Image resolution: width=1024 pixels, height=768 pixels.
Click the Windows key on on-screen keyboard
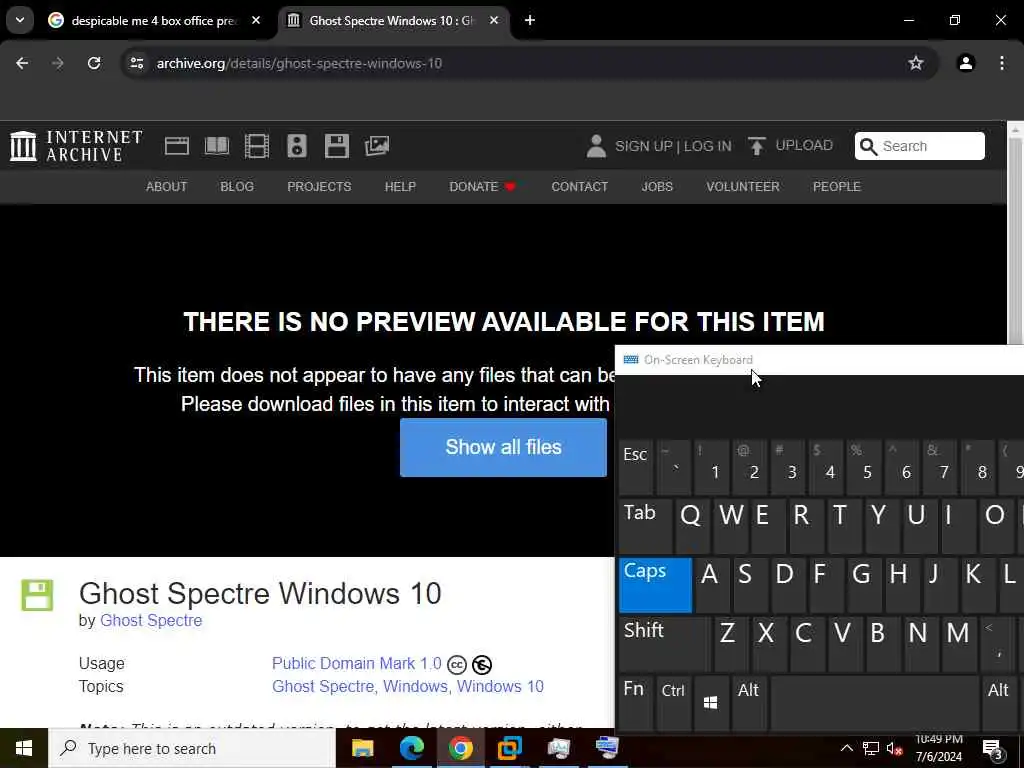(711, 703)
